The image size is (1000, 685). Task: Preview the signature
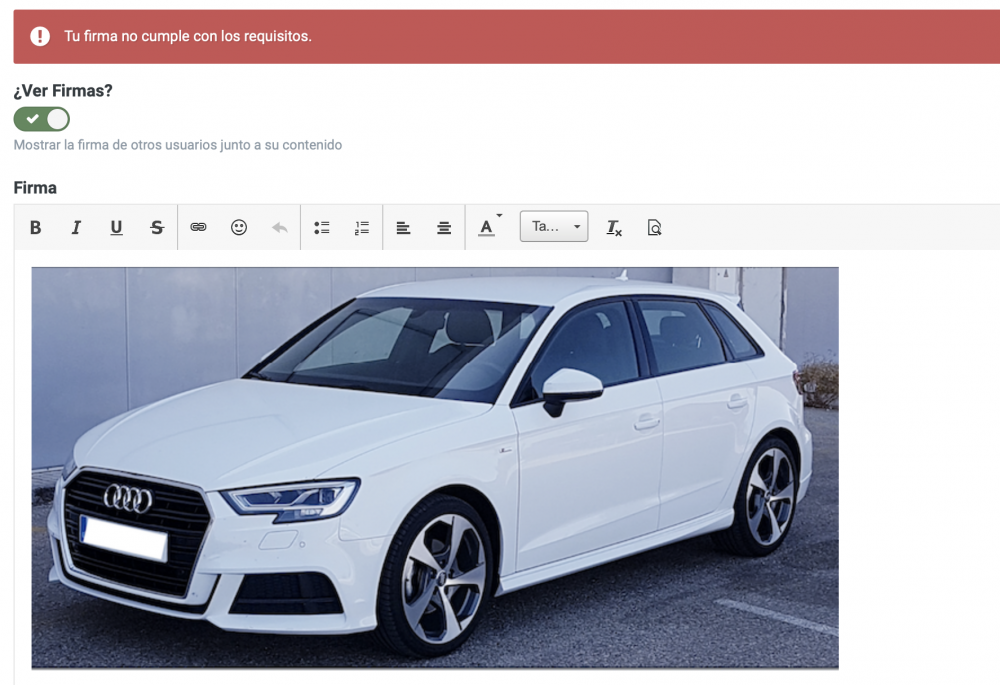click(x=654, y=227)
